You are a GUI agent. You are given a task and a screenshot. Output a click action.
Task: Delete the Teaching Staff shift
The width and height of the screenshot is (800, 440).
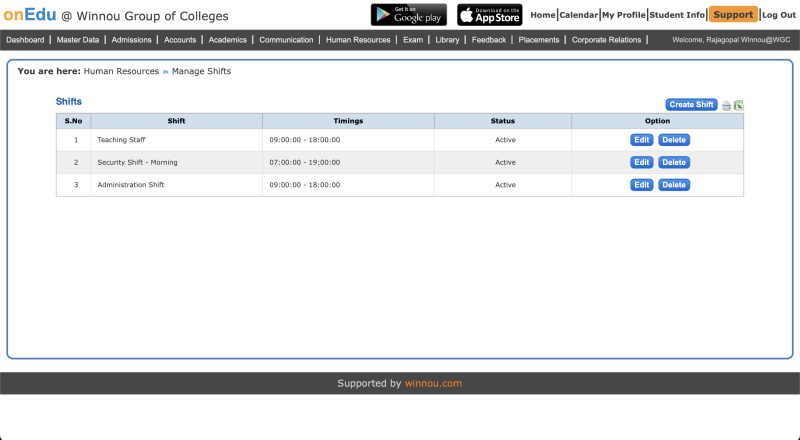tap(674, 140)
